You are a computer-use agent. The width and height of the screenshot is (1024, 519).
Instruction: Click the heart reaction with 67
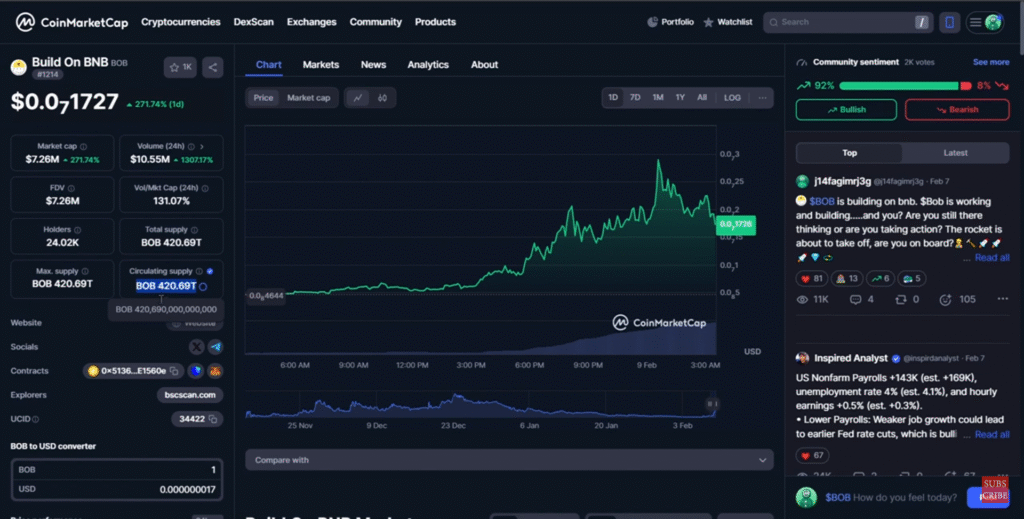[812, 456]
